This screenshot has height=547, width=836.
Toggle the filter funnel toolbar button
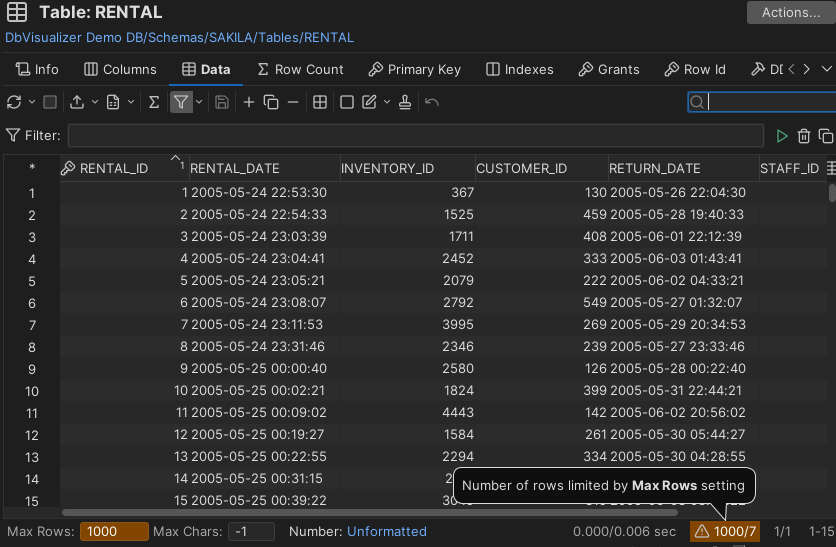[181, 102]
